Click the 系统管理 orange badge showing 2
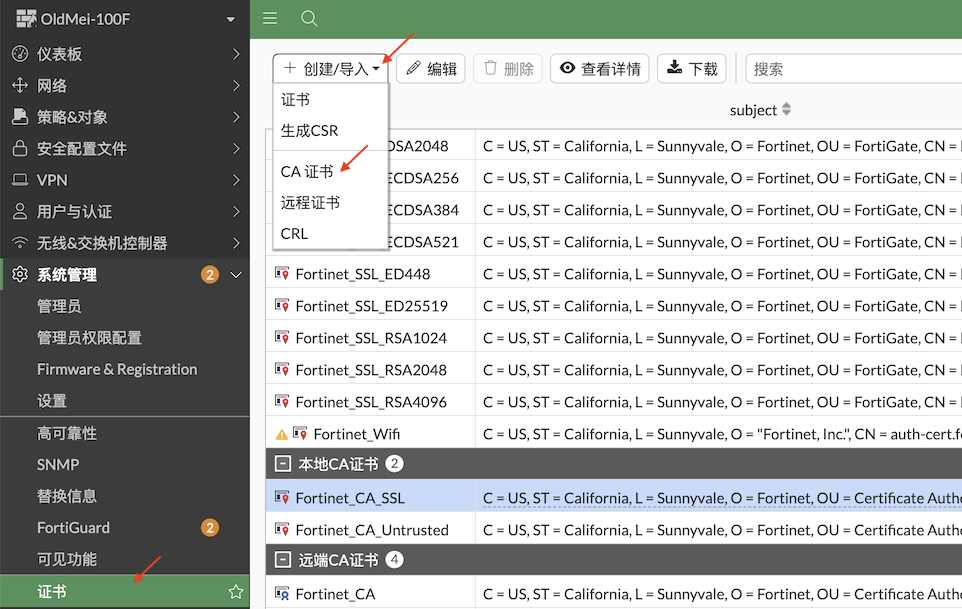This screenshot has width=962, height=609. click(x=210, y=274)
